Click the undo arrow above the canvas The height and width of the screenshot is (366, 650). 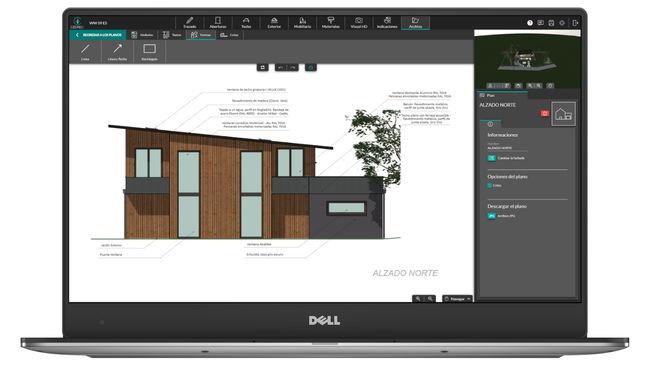pyautogui.click(x=281, y=67)
